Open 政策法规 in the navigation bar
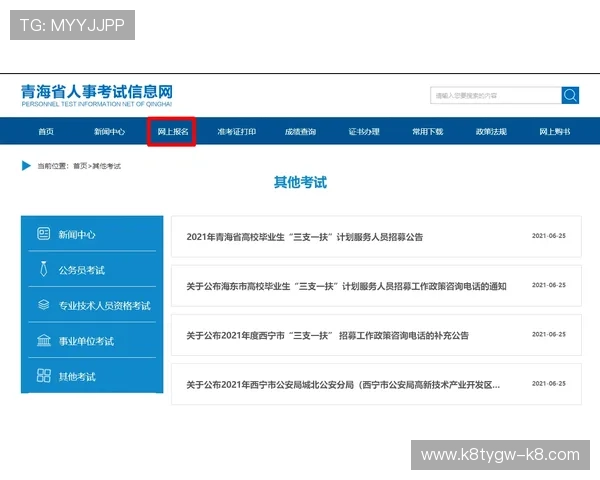600x480 pixels. (491, 132)
